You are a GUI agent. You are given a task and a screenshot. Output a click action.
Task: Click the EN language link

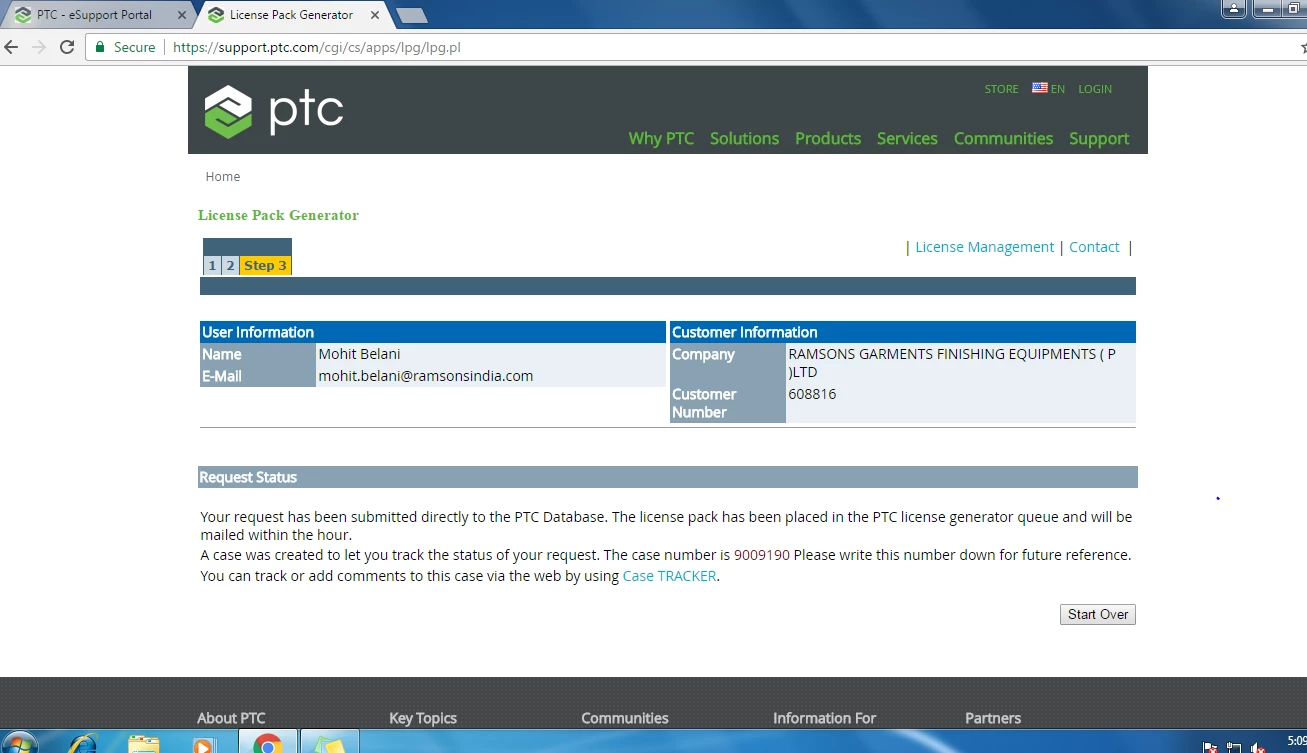[1058, 89]
